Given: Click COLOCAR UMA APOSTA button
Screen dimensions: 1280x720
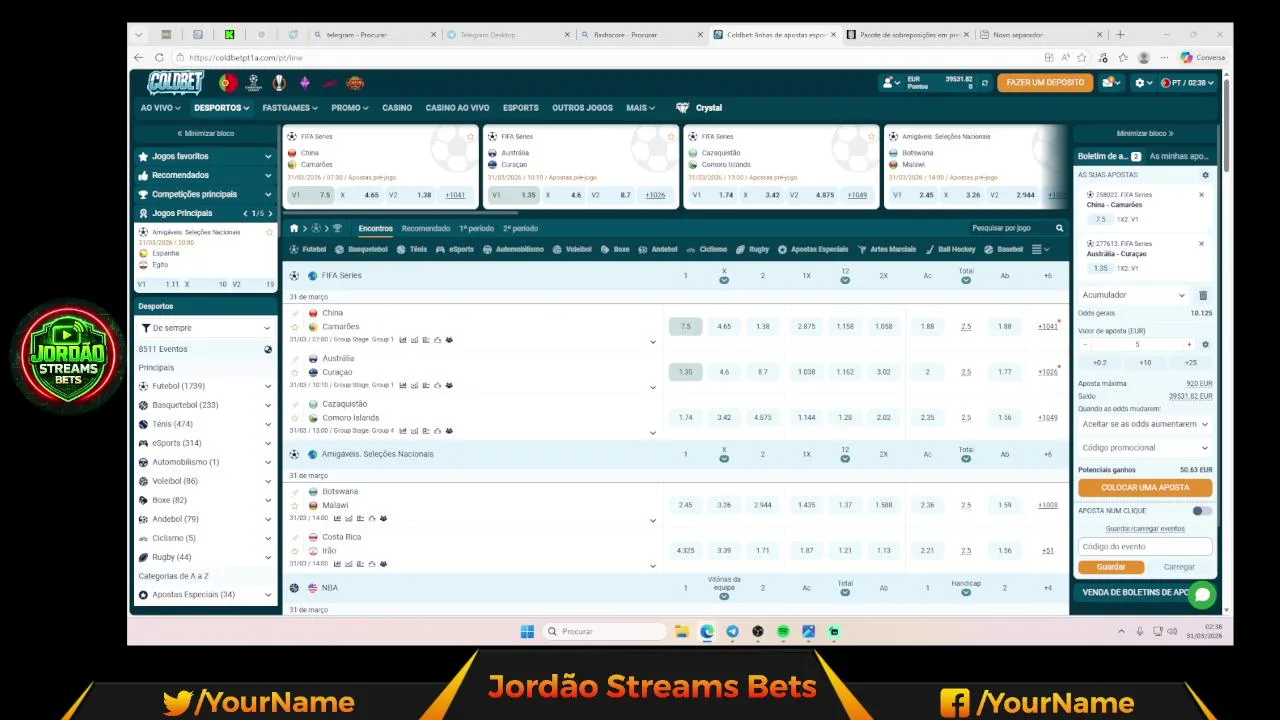Looking at the screenshot, I should (1145, 488).
